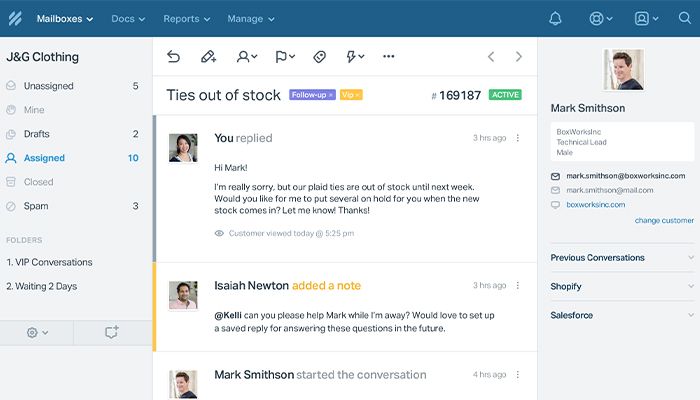The height and width of the screenshot is (400, 700).
Task: Open the Reports menu
Action: pyautogui.click(x=186, y=18)
